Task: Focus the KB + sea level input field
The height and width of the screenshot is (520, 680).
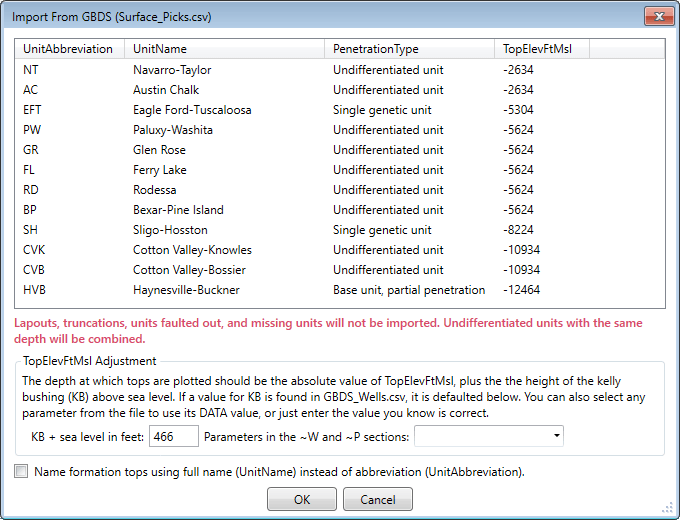Action: (174, 436)
